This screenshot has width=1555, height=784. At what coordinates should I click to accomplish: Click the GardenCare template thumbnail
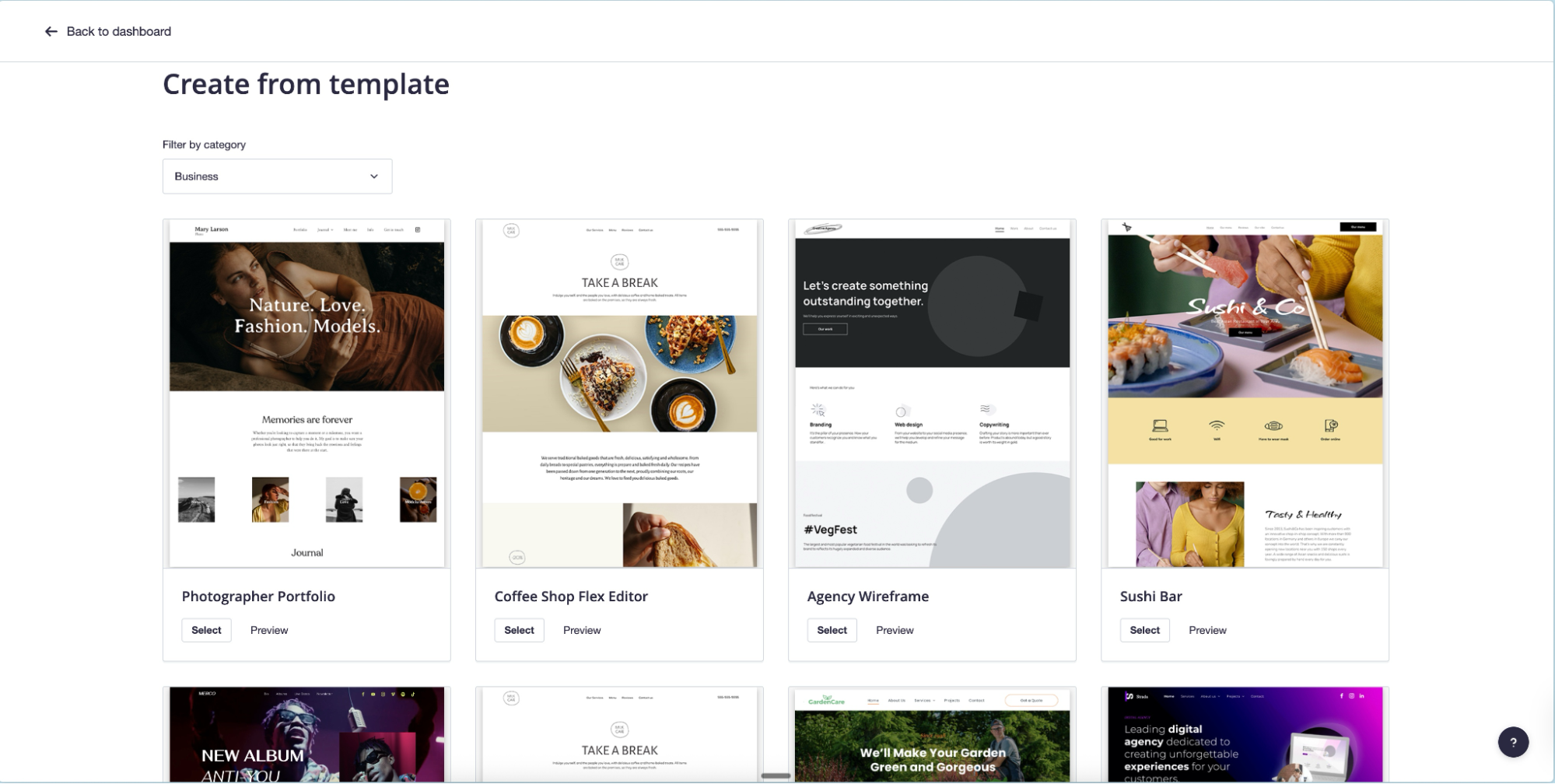pyautogui.click(x=932, y=734)
